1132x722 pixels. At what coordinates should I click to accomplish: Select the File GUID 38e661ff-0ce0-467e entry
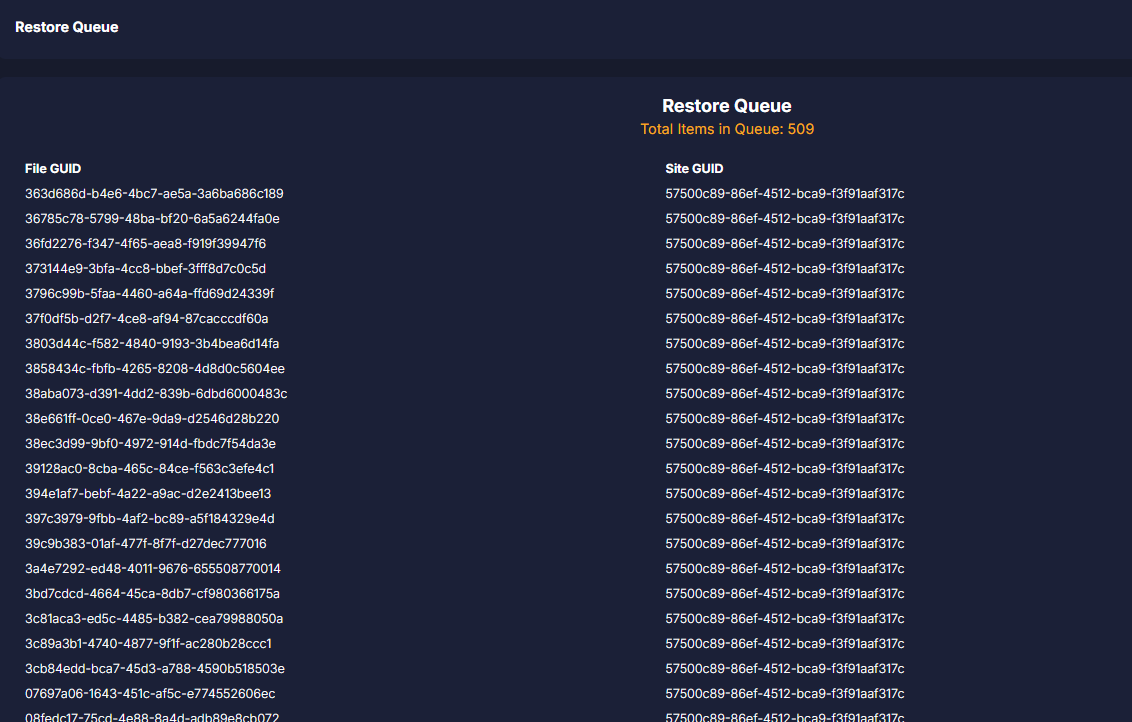pos(152,419)
